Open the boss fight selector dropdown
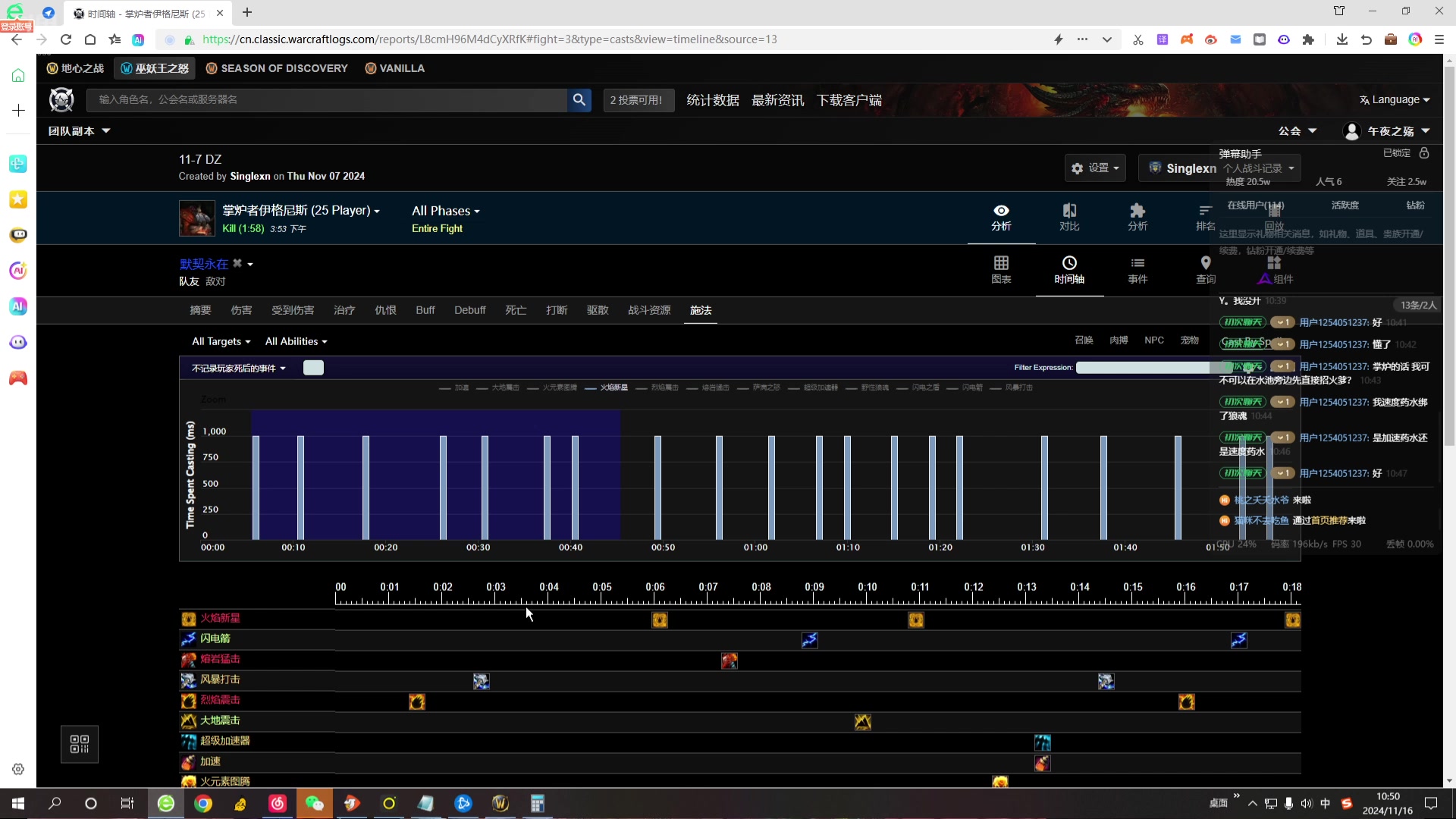1456x819 pixels. (301, 210)
